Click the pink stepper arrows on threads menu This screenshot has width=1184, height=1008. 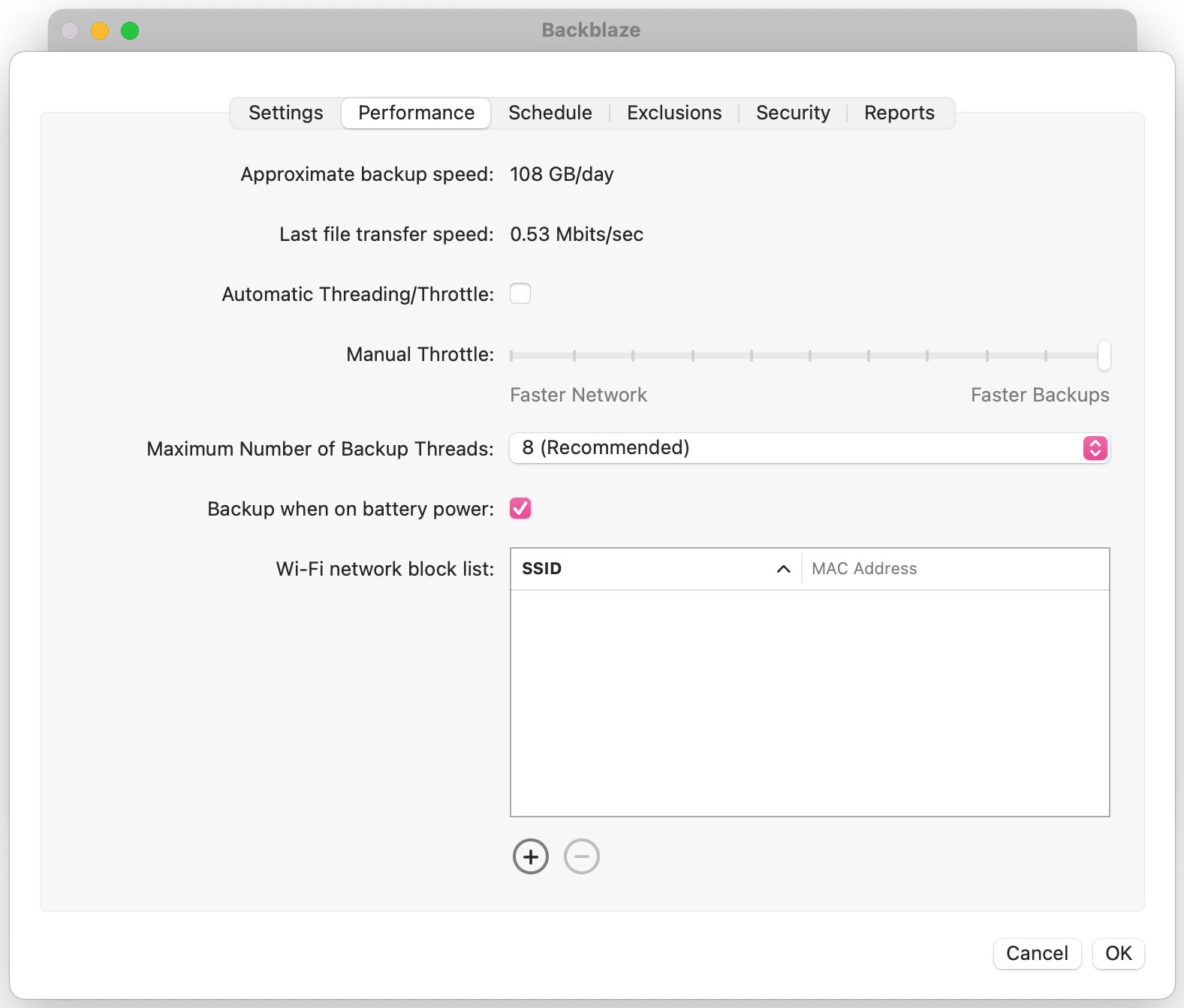point(1095,448)
